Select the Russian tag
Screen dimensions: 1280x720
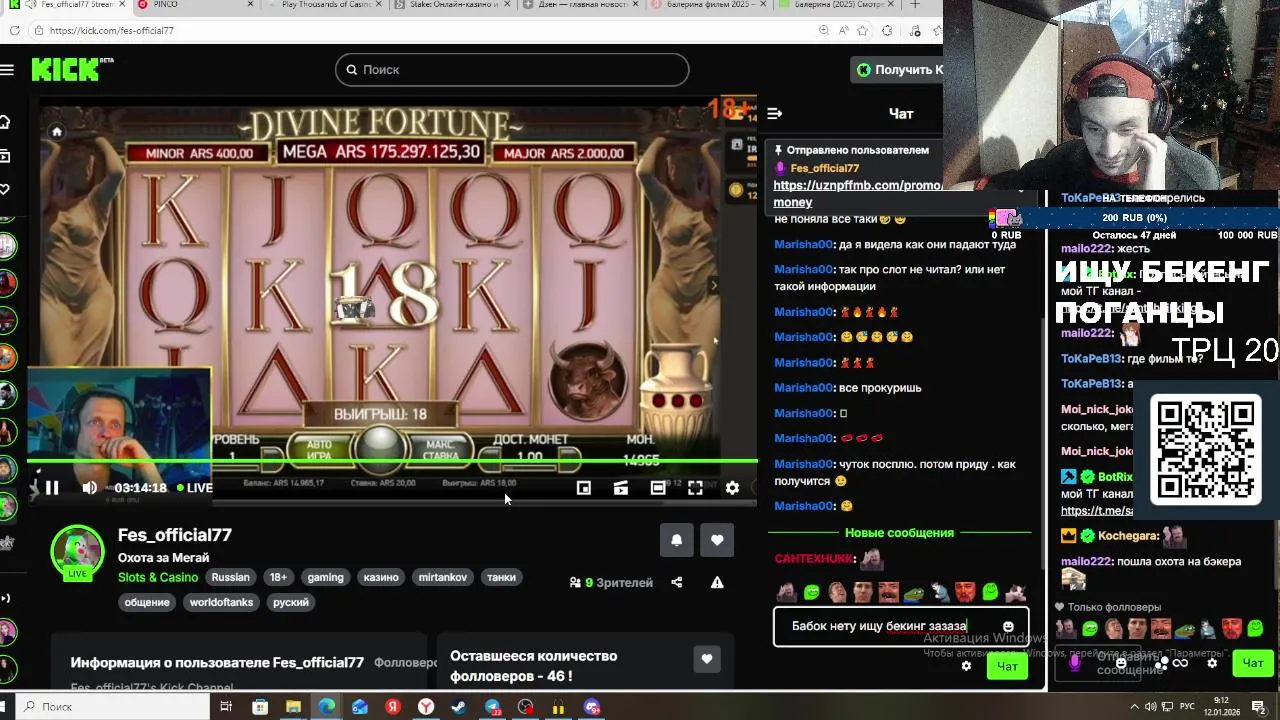[x=230, y=577]
